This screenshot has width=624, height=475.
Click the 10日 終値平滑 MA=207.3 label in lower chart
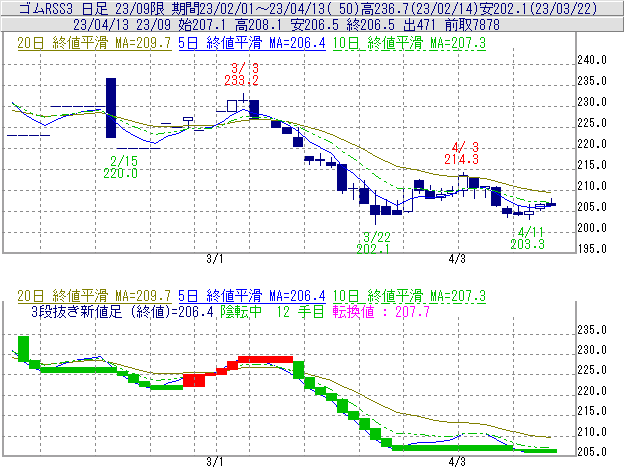409,296
